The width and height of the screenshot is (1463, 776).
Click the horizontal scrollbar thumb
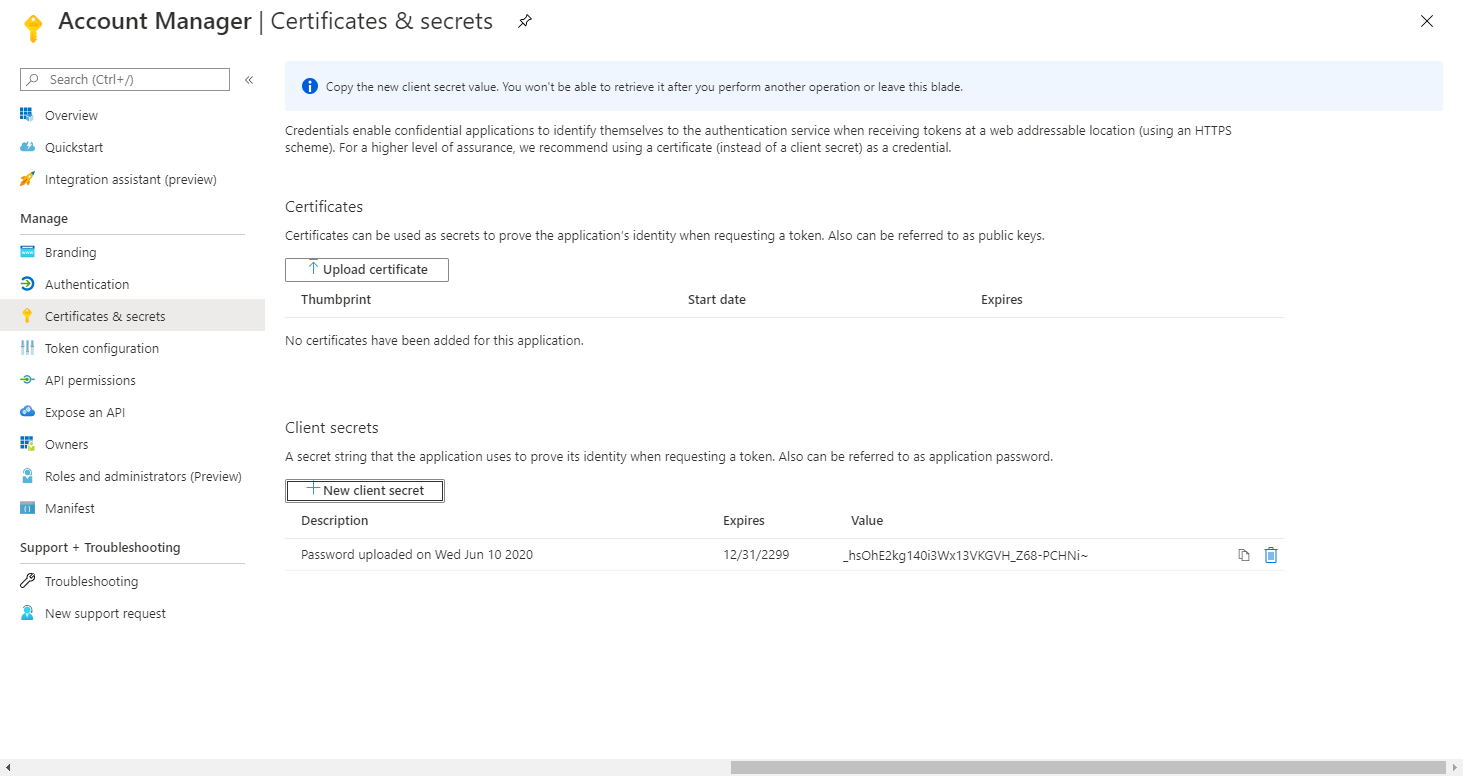click(x=1088, y=767)
